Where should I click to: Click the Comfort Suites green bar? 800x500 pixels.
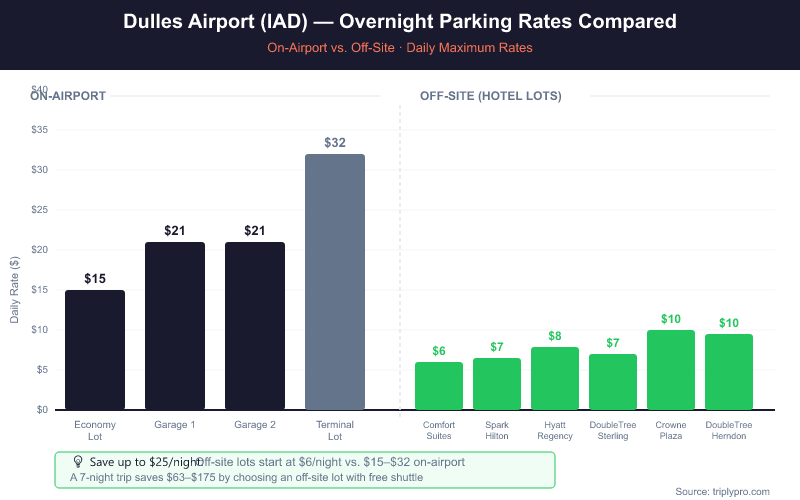click(439, 386)
